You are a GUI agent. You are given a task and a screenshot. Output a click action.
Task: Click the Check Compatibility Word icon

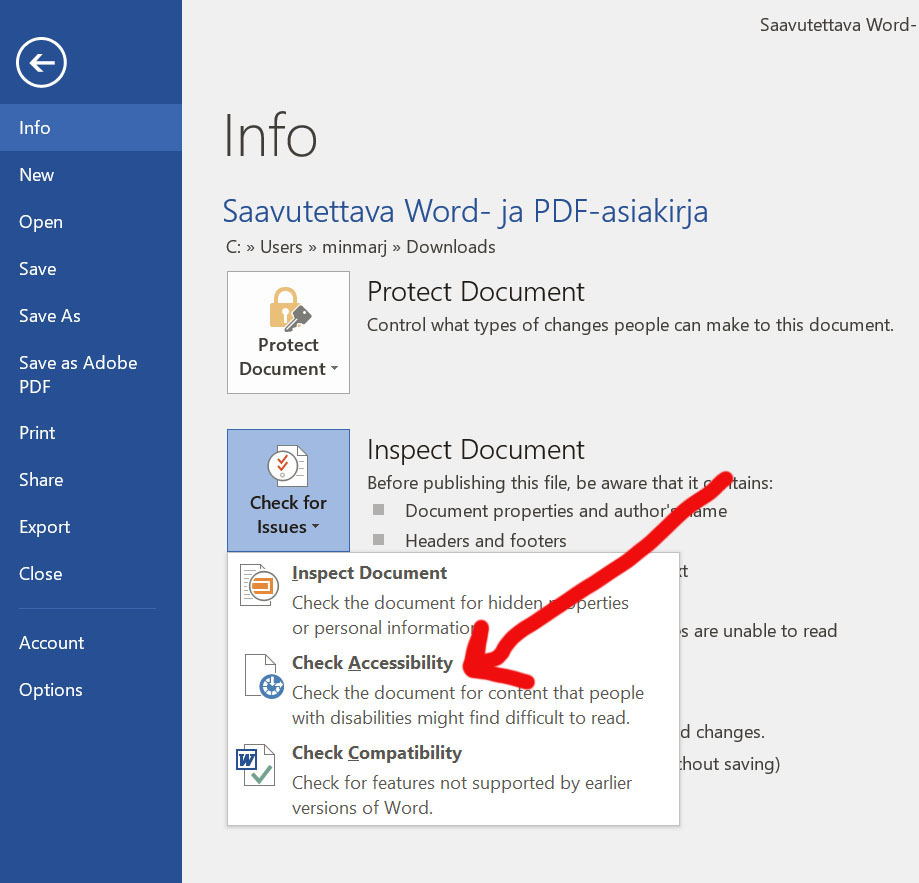pos(256,765)
